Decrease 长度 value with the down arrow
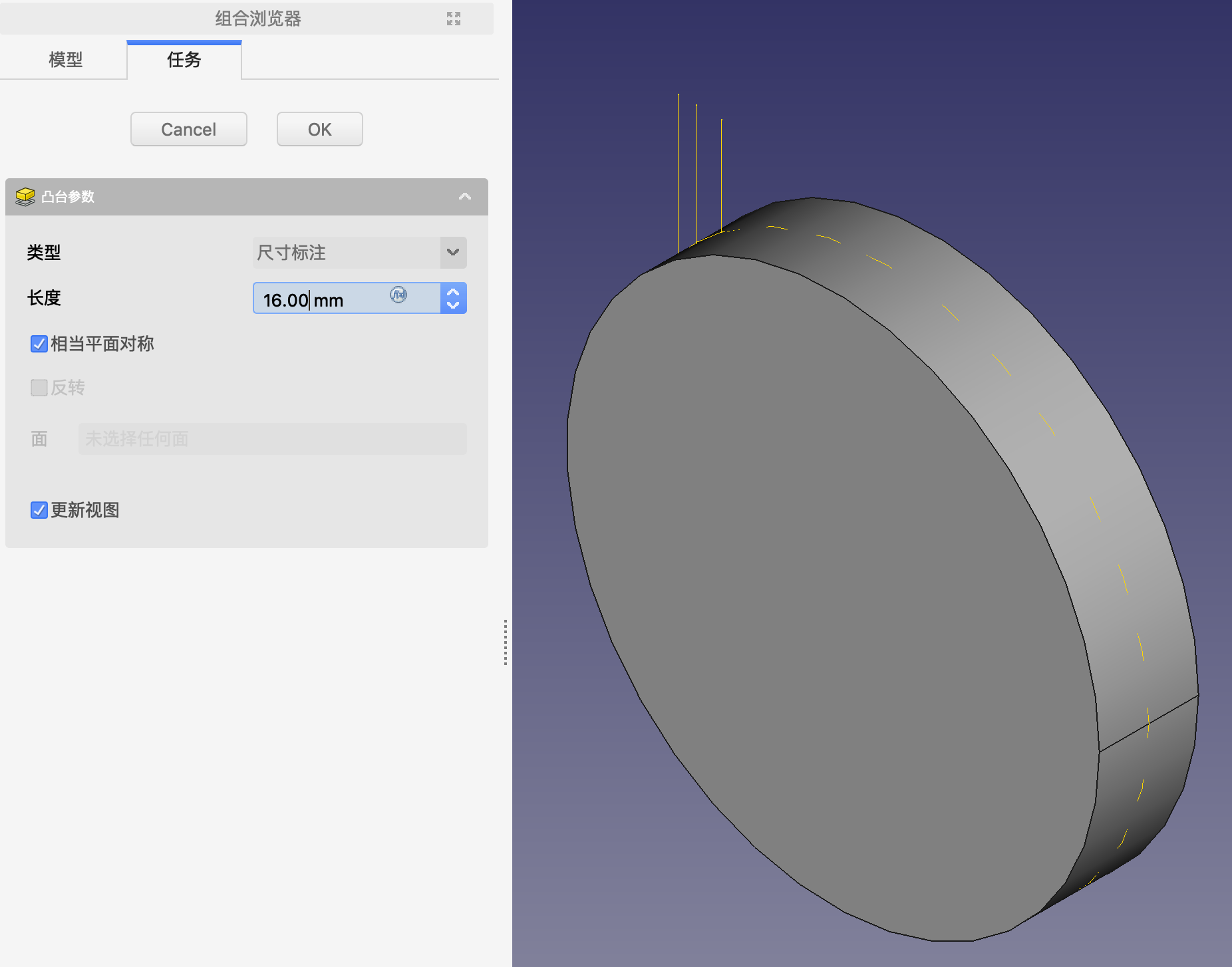 coord(453,305)
